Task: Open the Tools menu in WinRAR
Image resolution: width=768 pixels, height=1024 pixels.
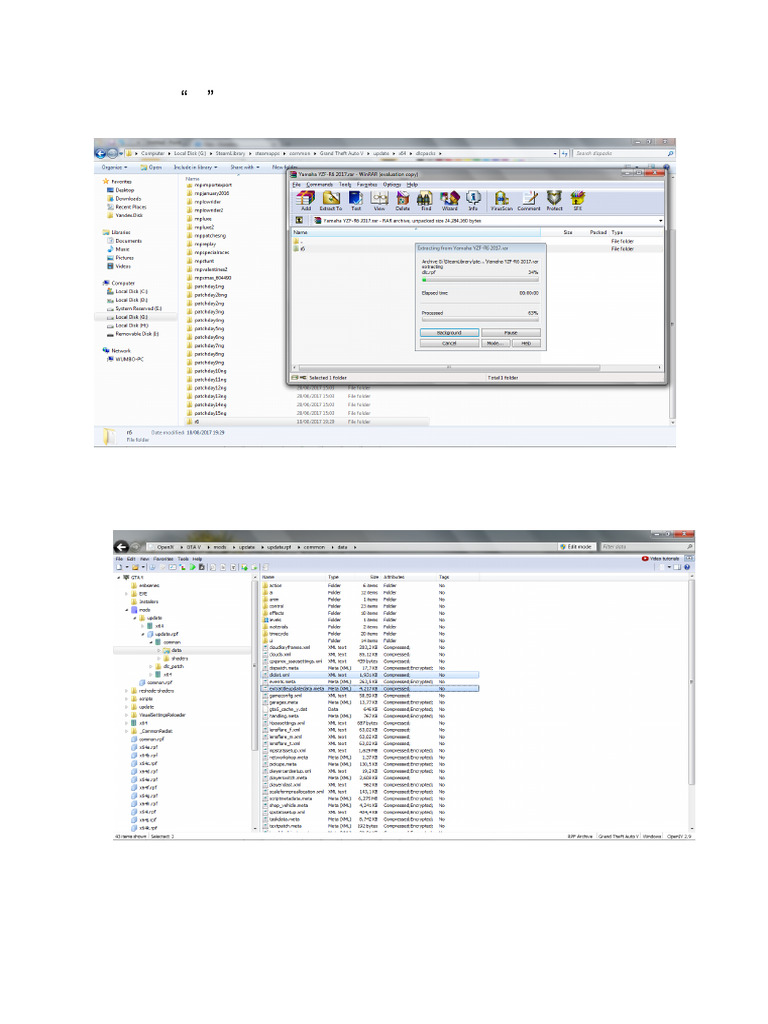Action: point(345,185)
